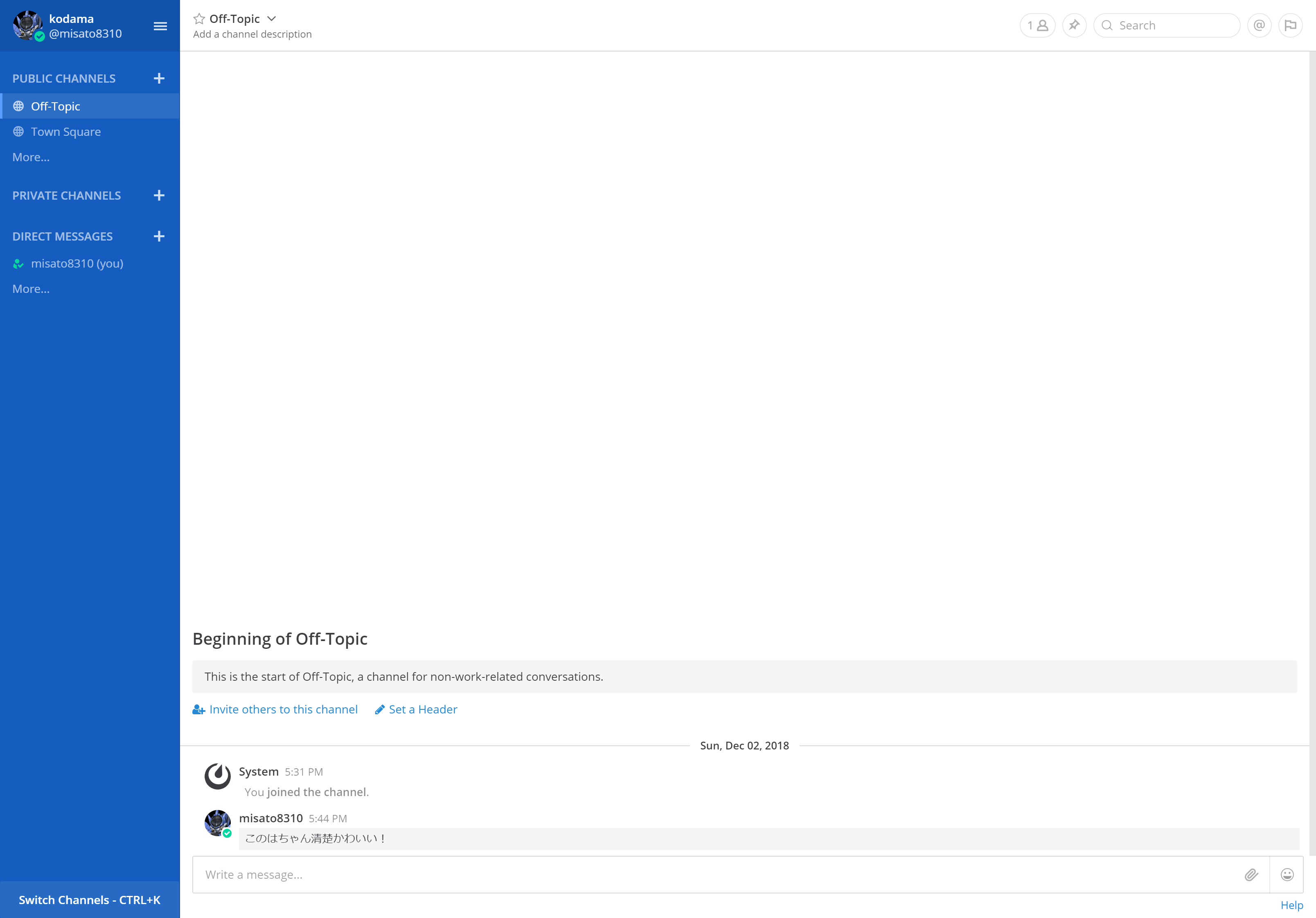Open direct message with misato8310 (you)
Screen dimensions: 1316x918
pos(77,263)
